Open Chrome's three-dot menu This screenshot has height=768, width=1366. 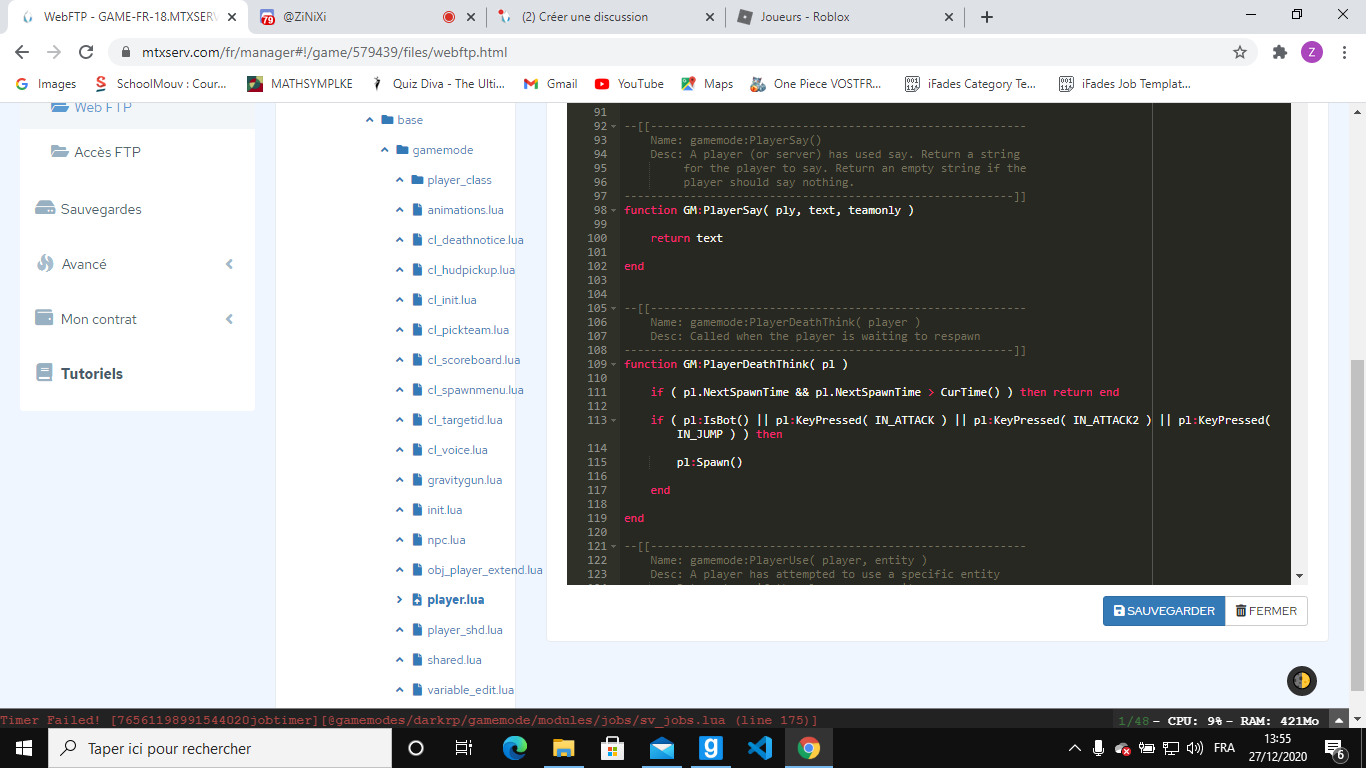pos(1344,52)
